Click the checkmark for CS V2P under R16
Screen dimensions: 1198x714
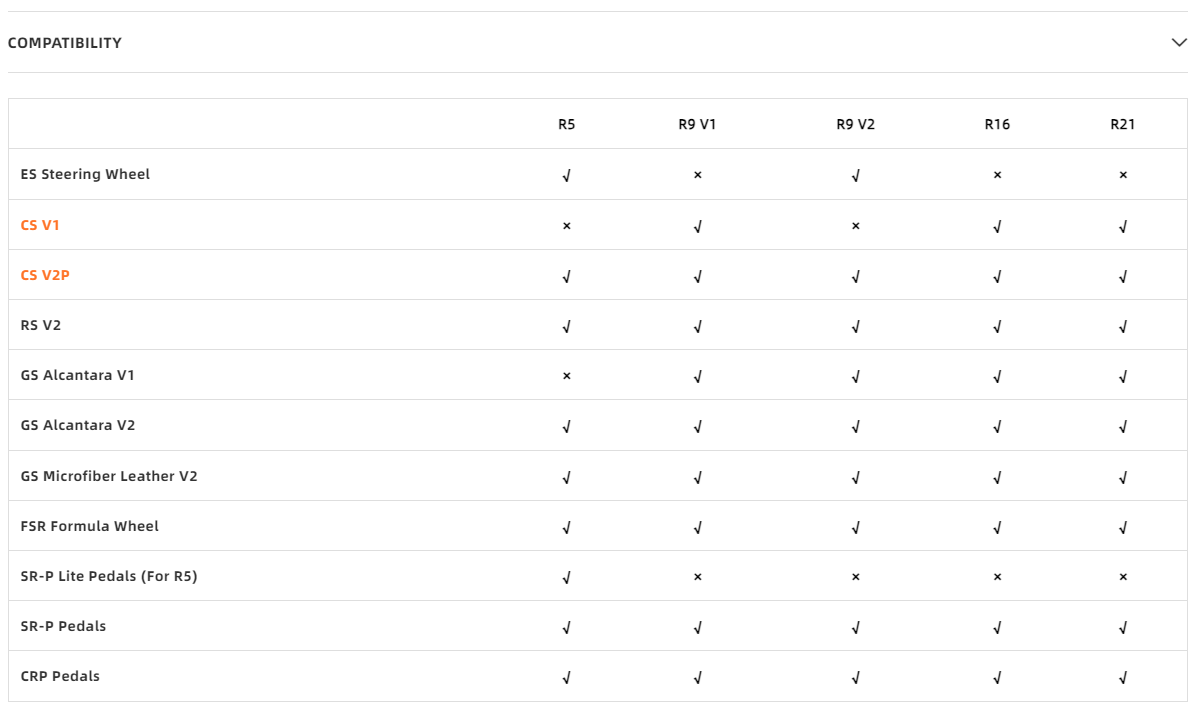[997, 276]
